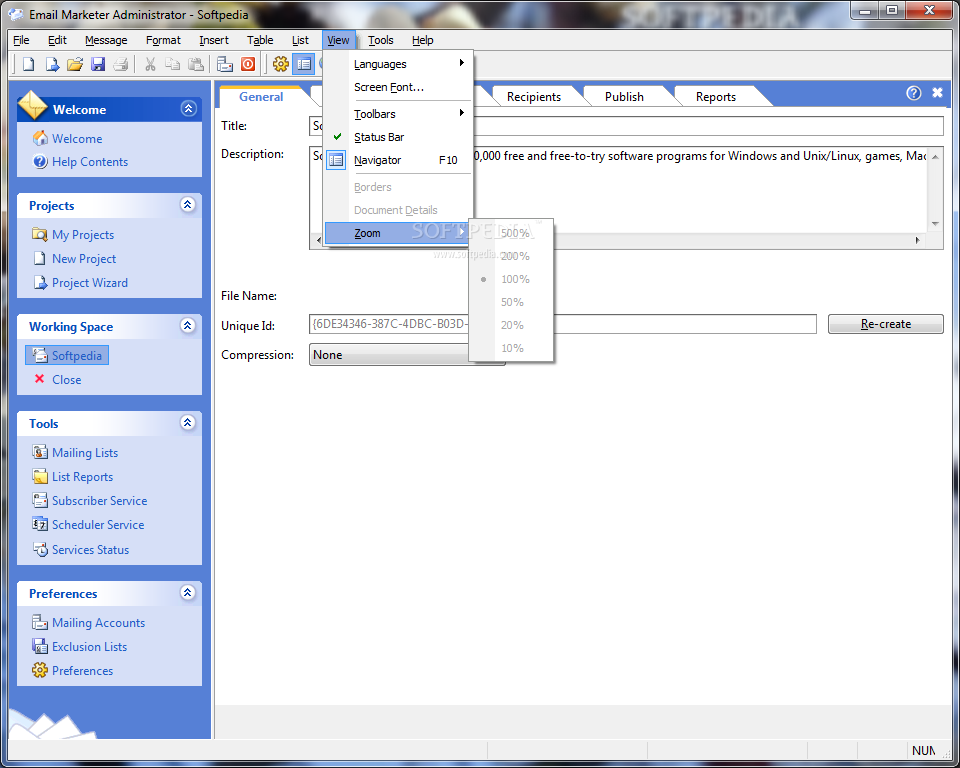Screen dimensions: 960x768
Task: Open the File menu
Action: coord(21,40)
